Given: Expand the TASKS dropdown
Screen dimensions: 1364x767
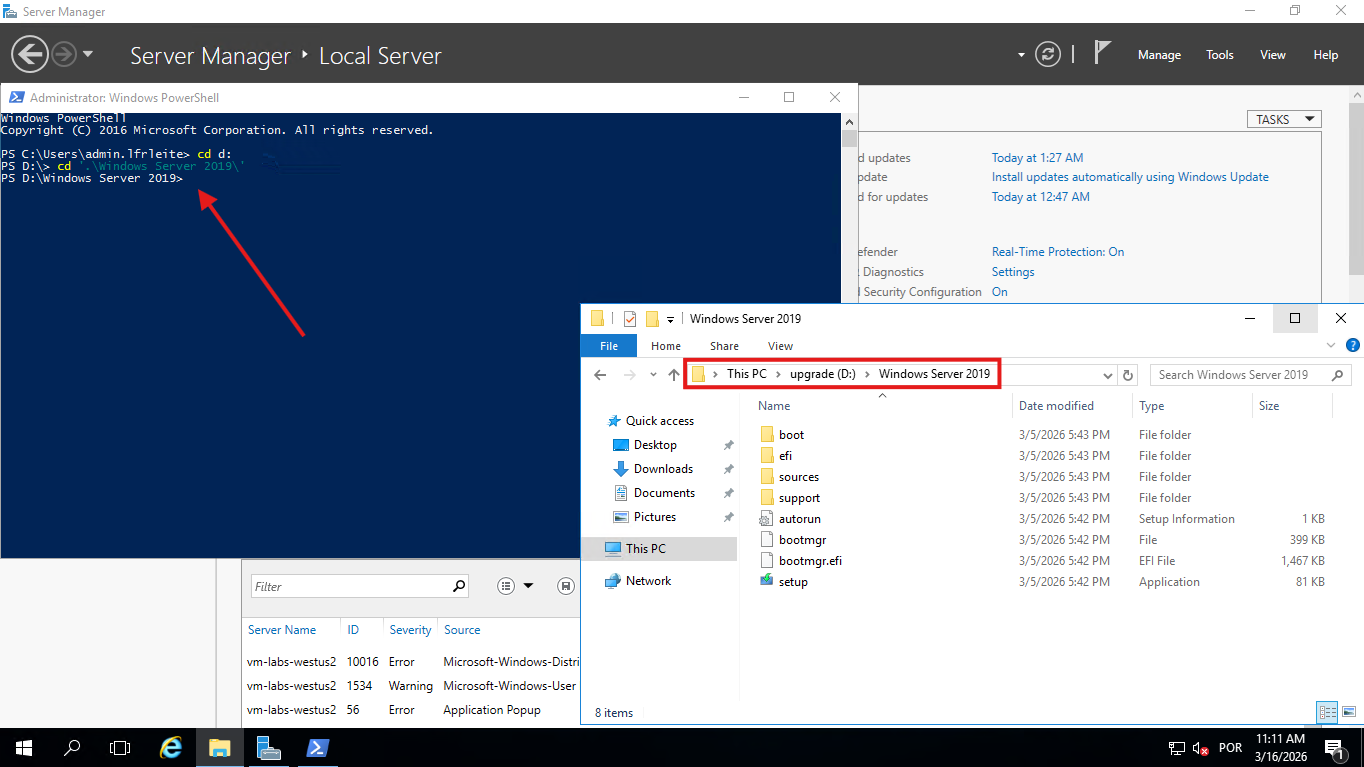Looking at the screenshot, I should point(1284,119).
